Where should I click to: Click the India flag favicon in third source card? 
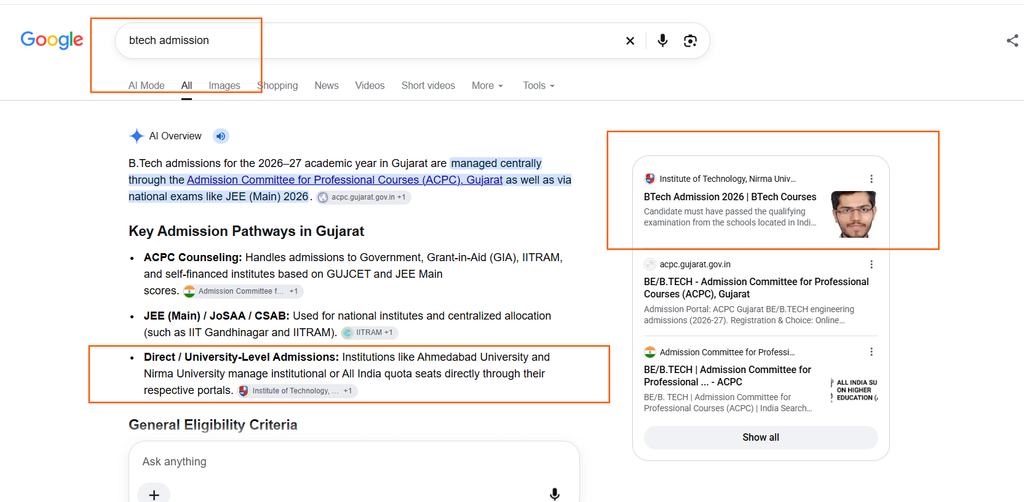[x=650, y=352]
